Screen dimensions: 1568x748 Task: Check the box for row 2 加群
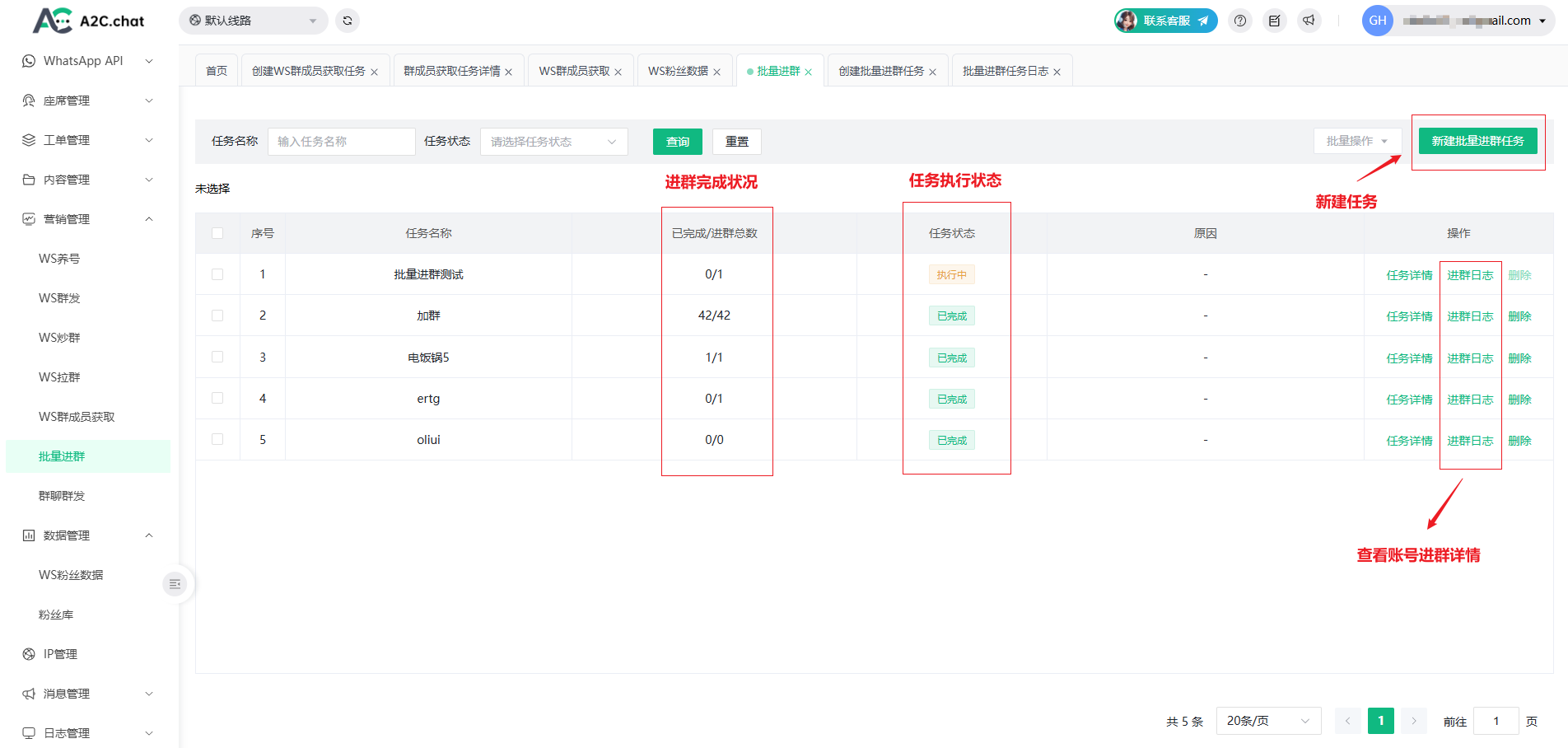[x=217, y=316]
